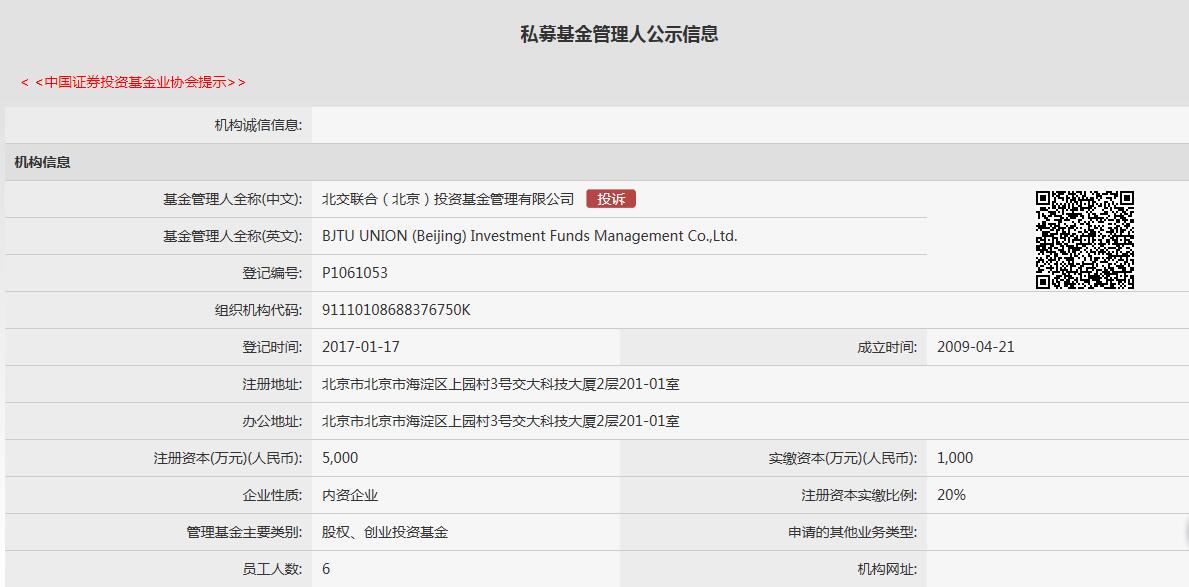Select registration number P1061053

click(x=355, y=273)
